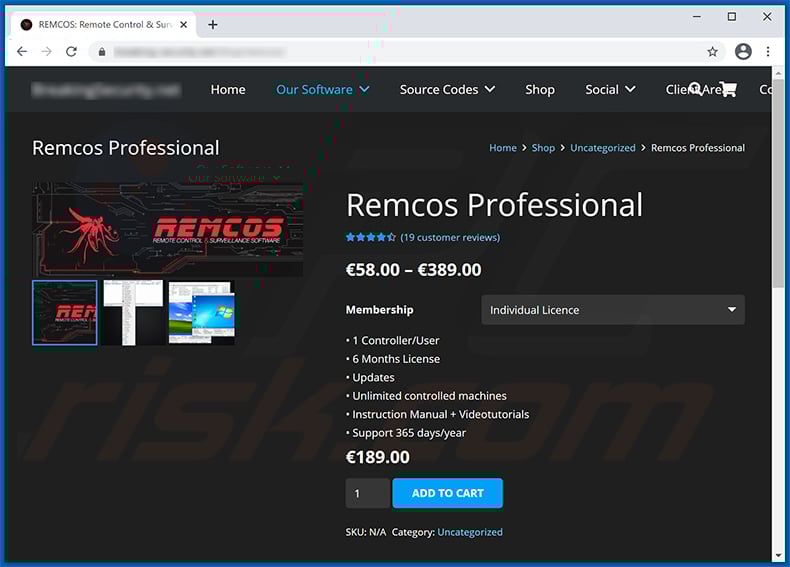Select the REMCOS browser tab

click(x=103, y=24)
